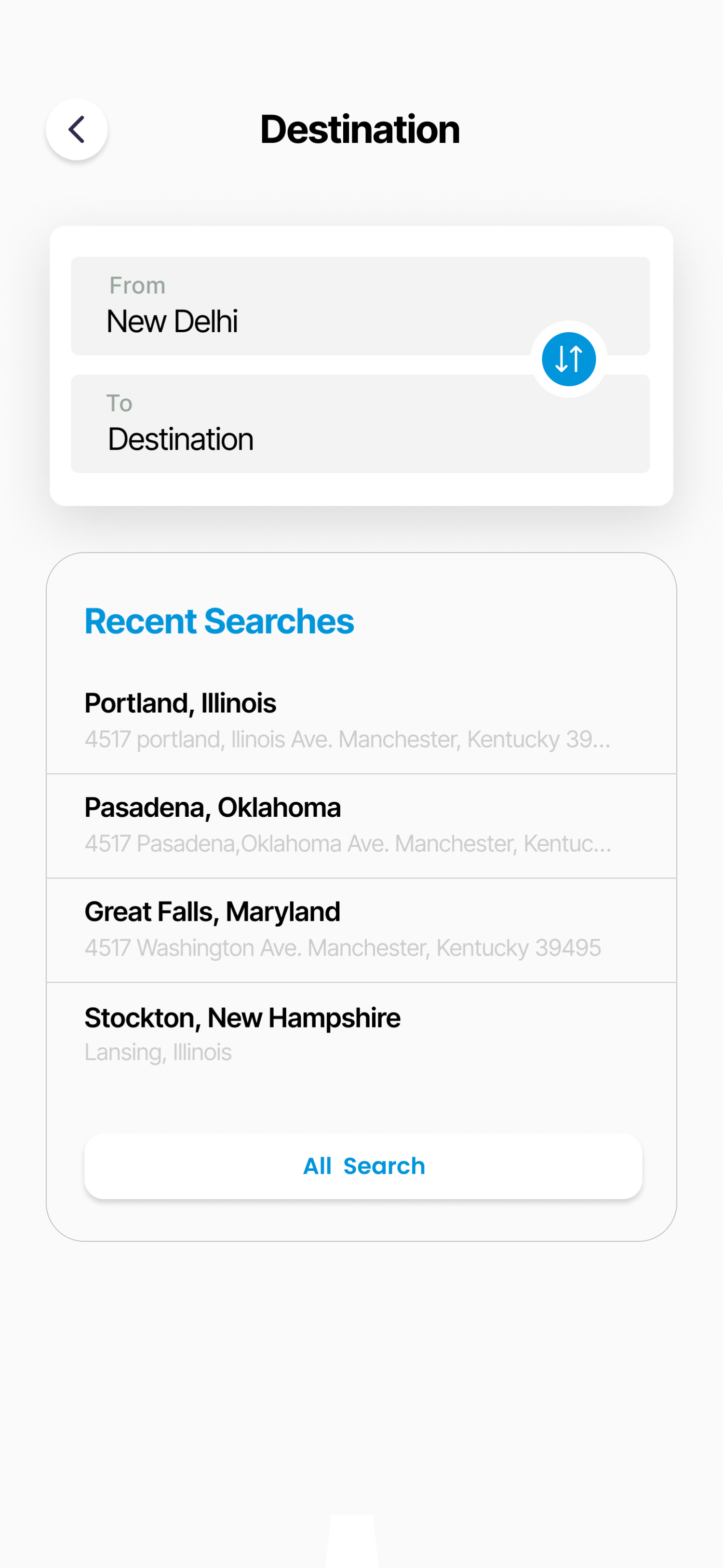Tap the back arrow button
Image resolution: width=723 pixels, height=1568 pixels.
(77, 130)
